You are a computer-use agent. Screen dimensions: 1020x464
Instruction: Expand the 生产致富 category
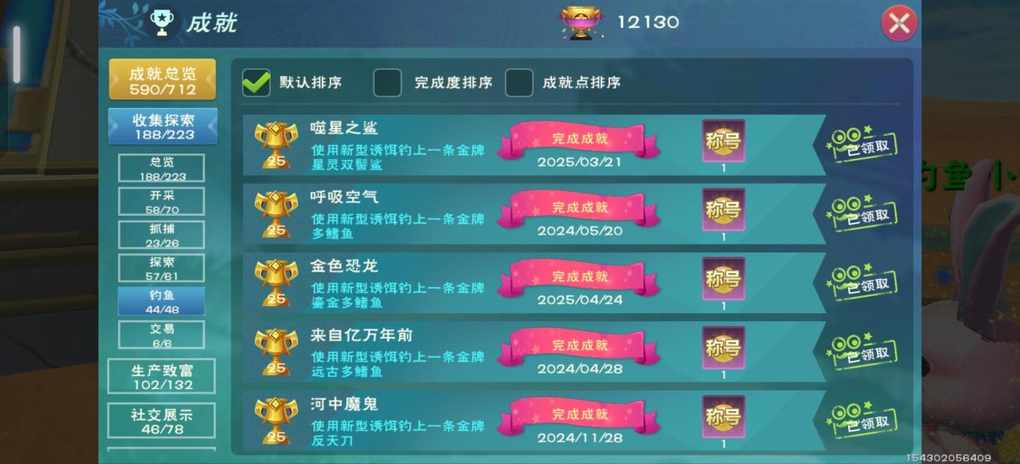click(x=161, y=376)
